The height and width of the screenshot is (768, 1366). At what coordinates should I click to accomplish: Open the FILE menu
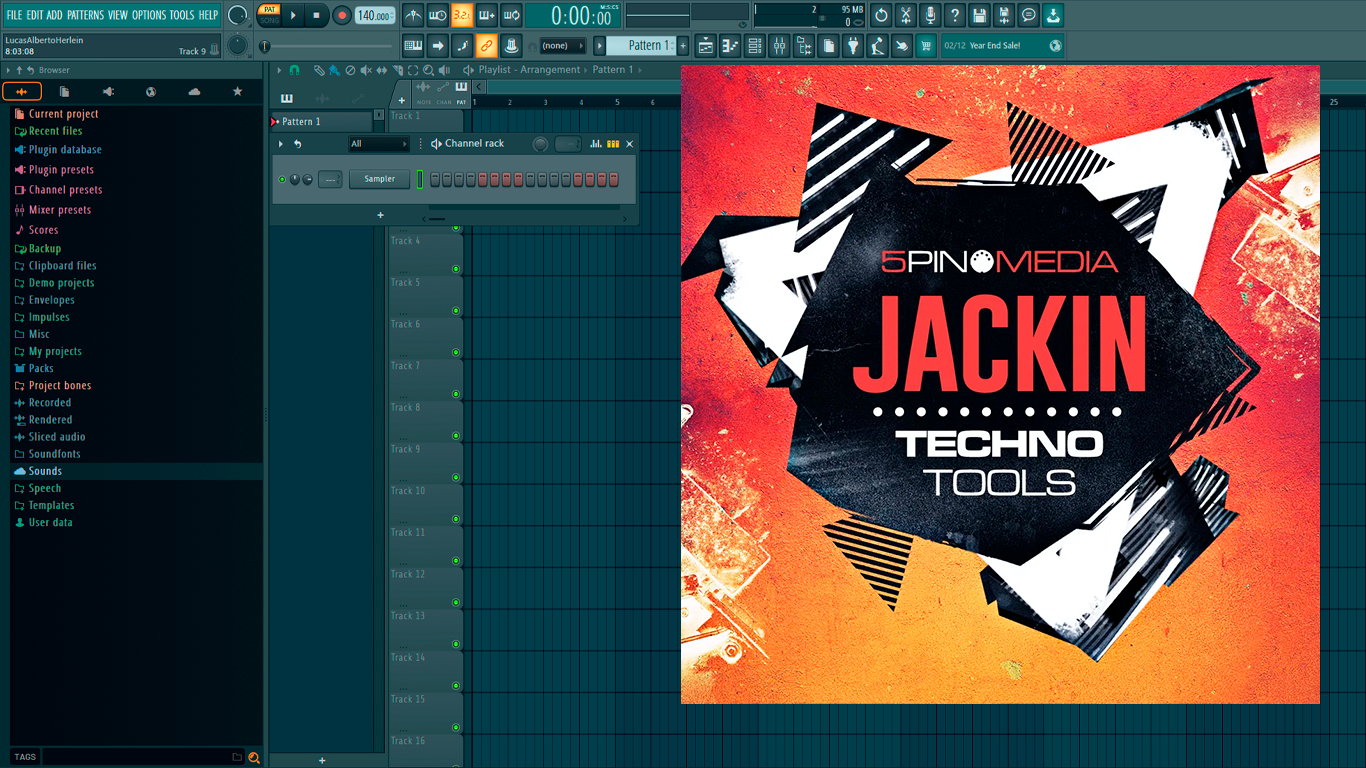[14, 15]
